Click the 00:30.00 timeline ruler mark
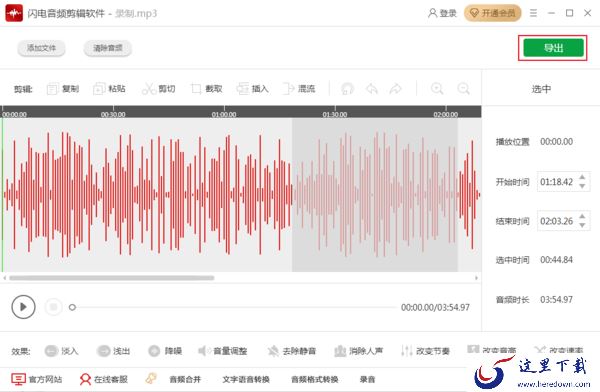Screen dimensions: 600x392 click(x=113, y=114)
